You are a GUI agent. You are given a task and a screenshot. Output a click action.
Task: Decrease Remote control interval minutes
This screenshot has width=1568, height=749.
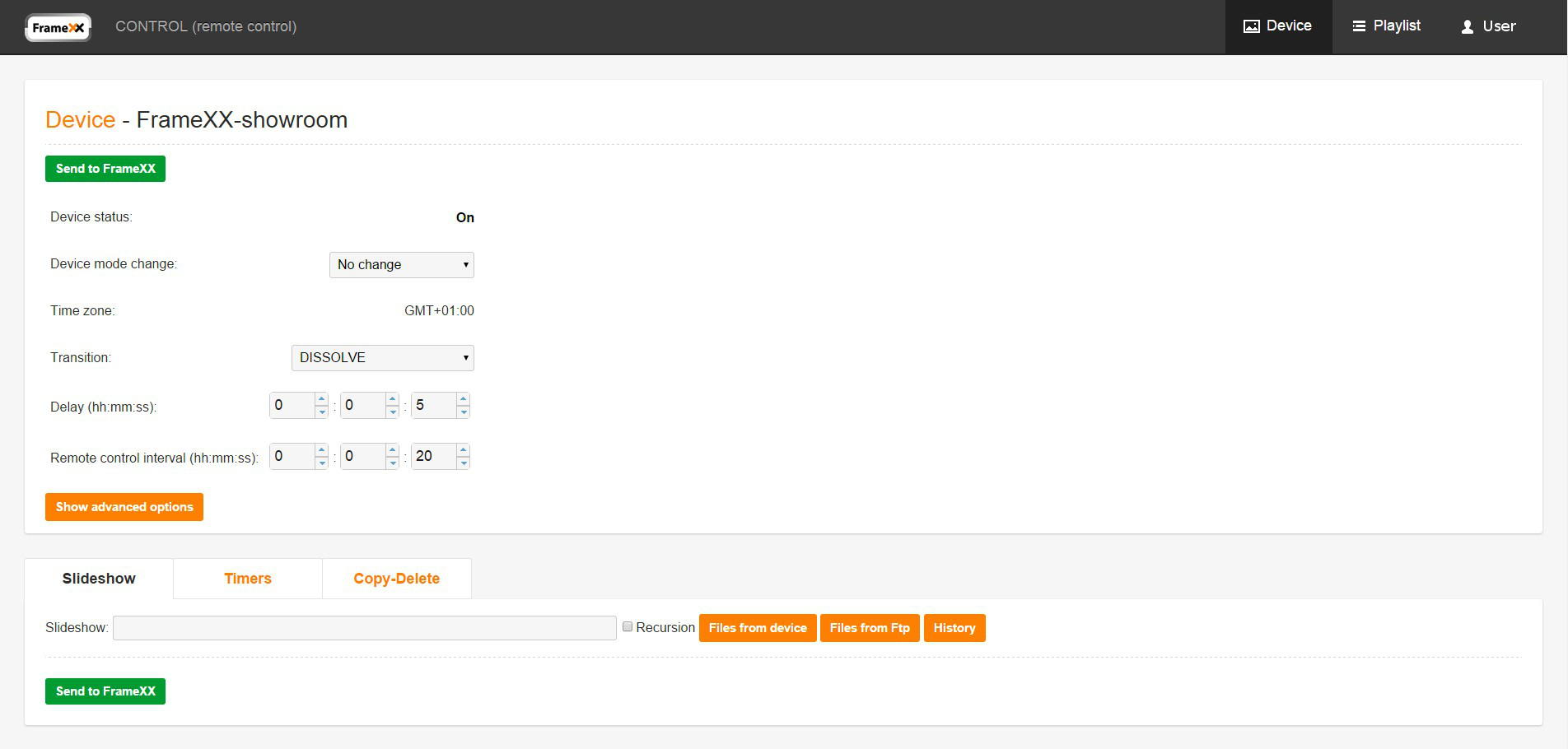point(393,463)
